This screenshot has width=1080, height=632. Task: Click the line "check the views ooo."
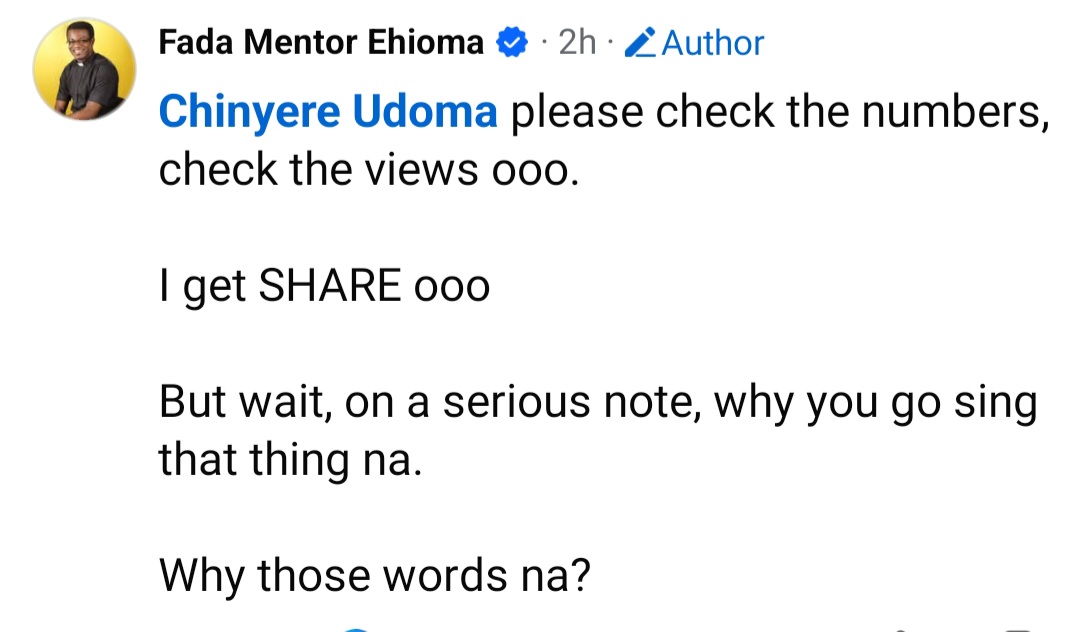[368, 171]
